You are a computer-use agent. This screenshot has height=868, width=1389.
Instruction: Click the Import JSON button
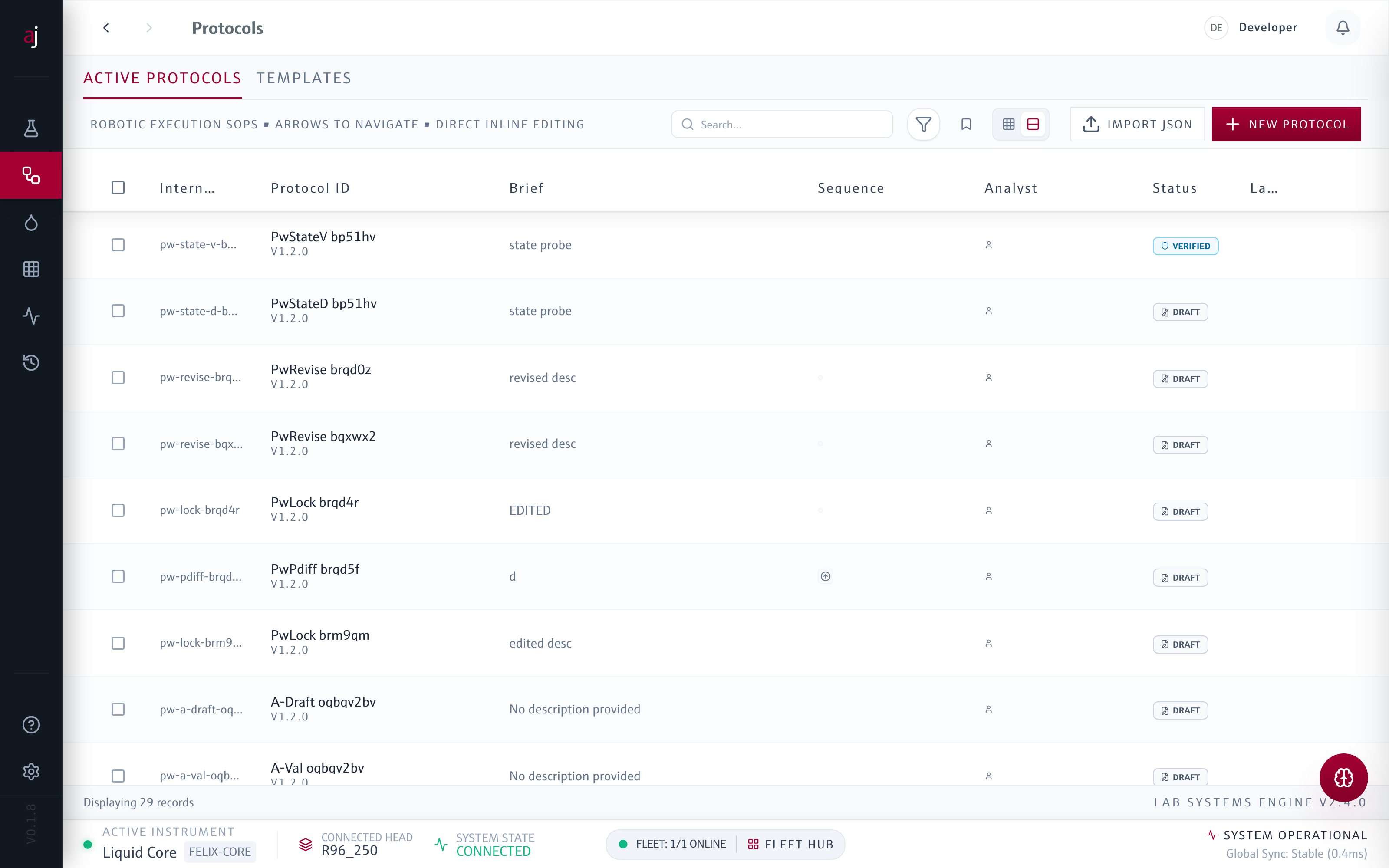click(x=1137, y=124)
